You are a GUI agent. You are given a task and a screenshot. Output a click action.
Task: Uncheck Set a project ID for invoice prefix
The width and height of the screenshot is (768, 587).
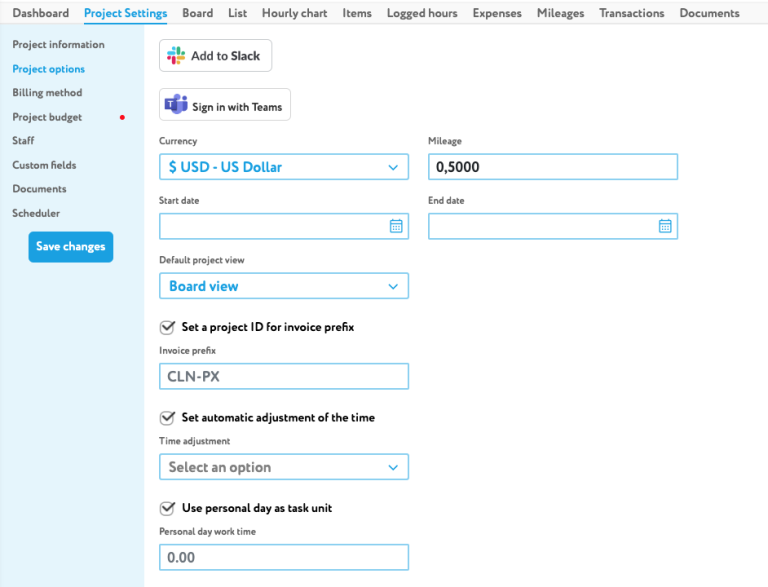[167, 327]
